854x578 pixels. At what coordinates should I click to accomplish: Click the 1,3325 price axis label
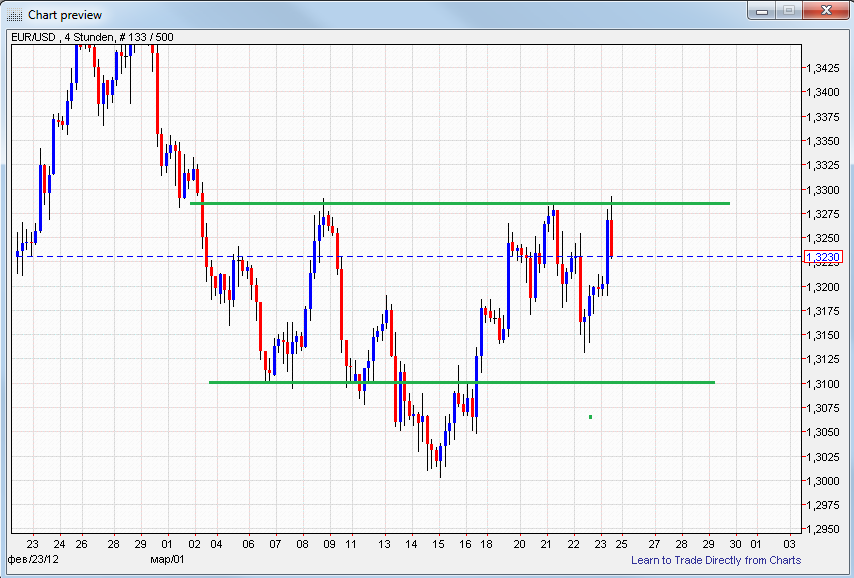[823, 165]
